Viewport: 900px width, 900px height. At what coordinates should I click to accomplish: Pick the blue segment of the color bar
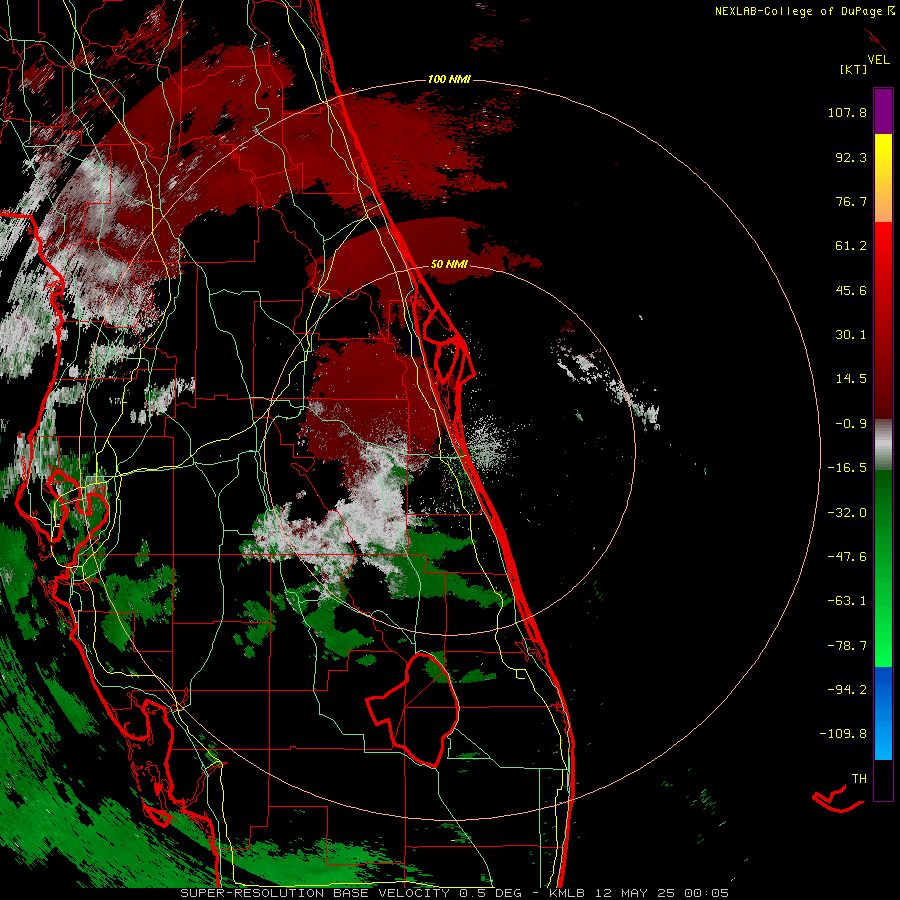click(883, 713)
